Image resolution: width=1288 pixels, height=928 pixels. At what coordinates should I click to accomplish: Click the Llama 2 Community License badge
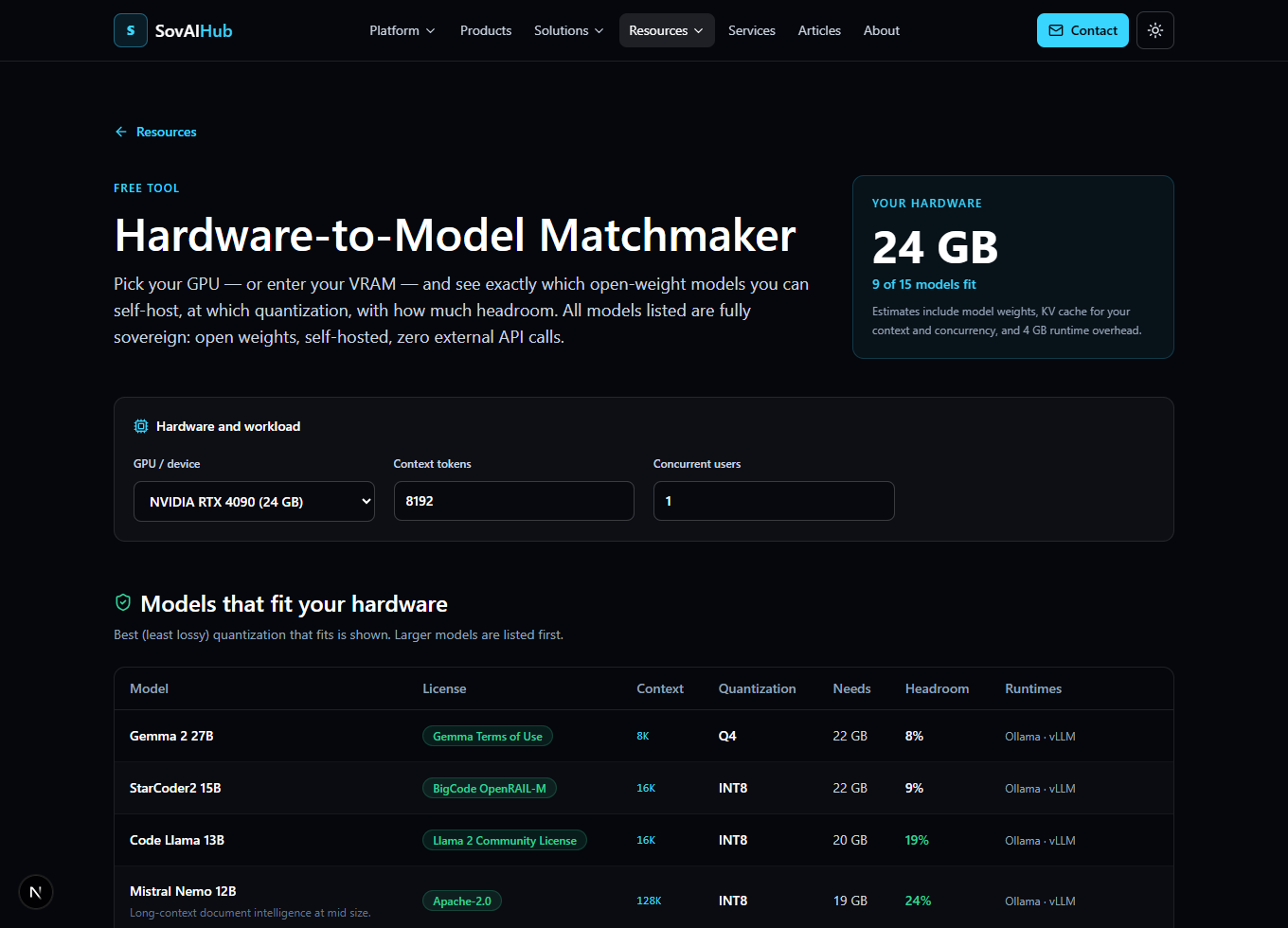coord(505,840)
